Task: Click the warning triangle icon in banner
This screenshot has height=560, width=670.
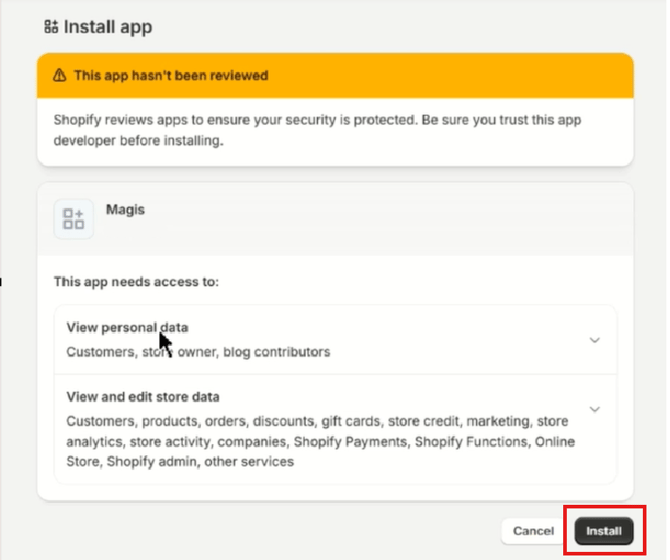Action: [60, 75]
